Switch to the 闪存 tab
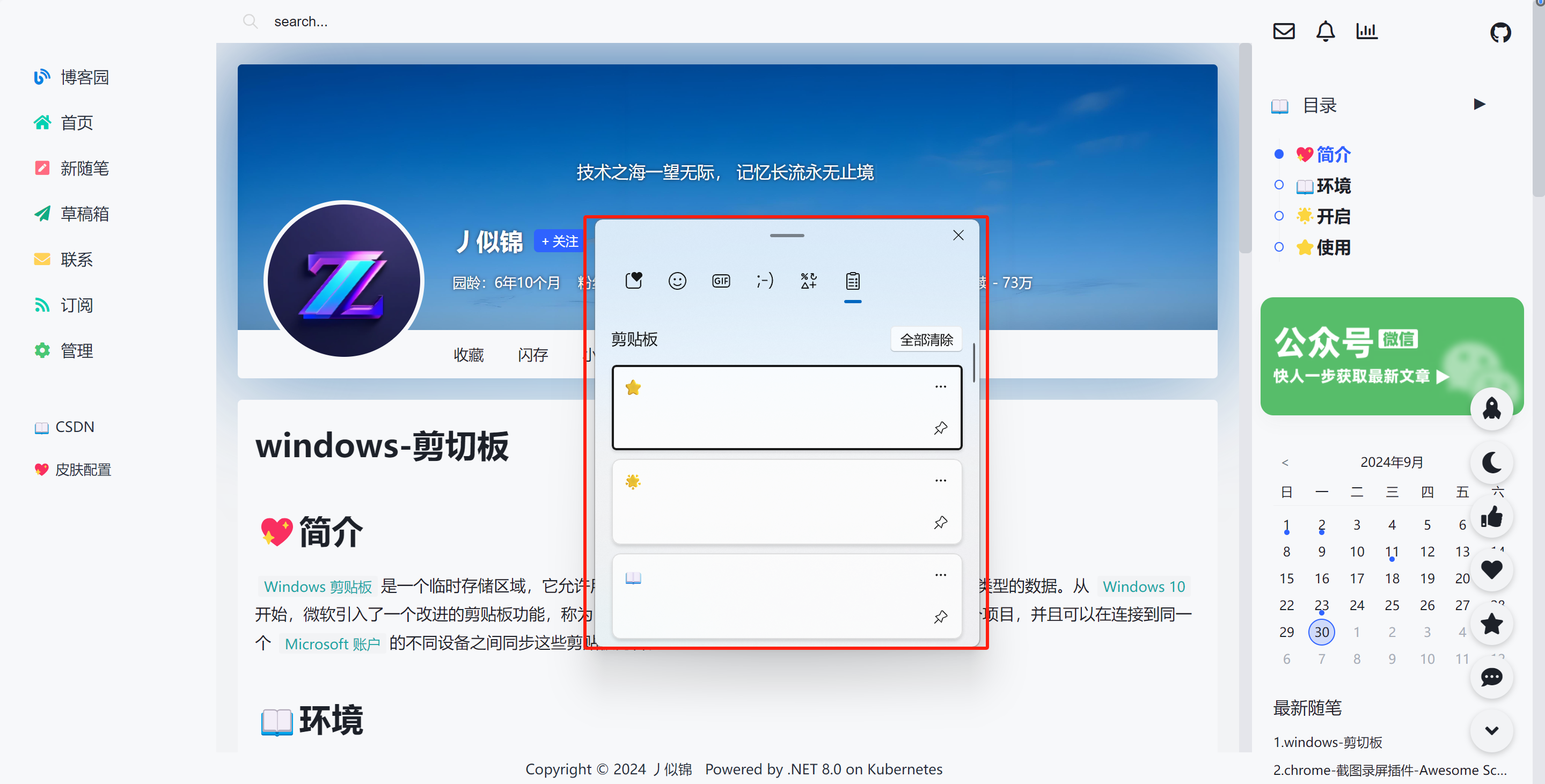 [x=532, y=355]
